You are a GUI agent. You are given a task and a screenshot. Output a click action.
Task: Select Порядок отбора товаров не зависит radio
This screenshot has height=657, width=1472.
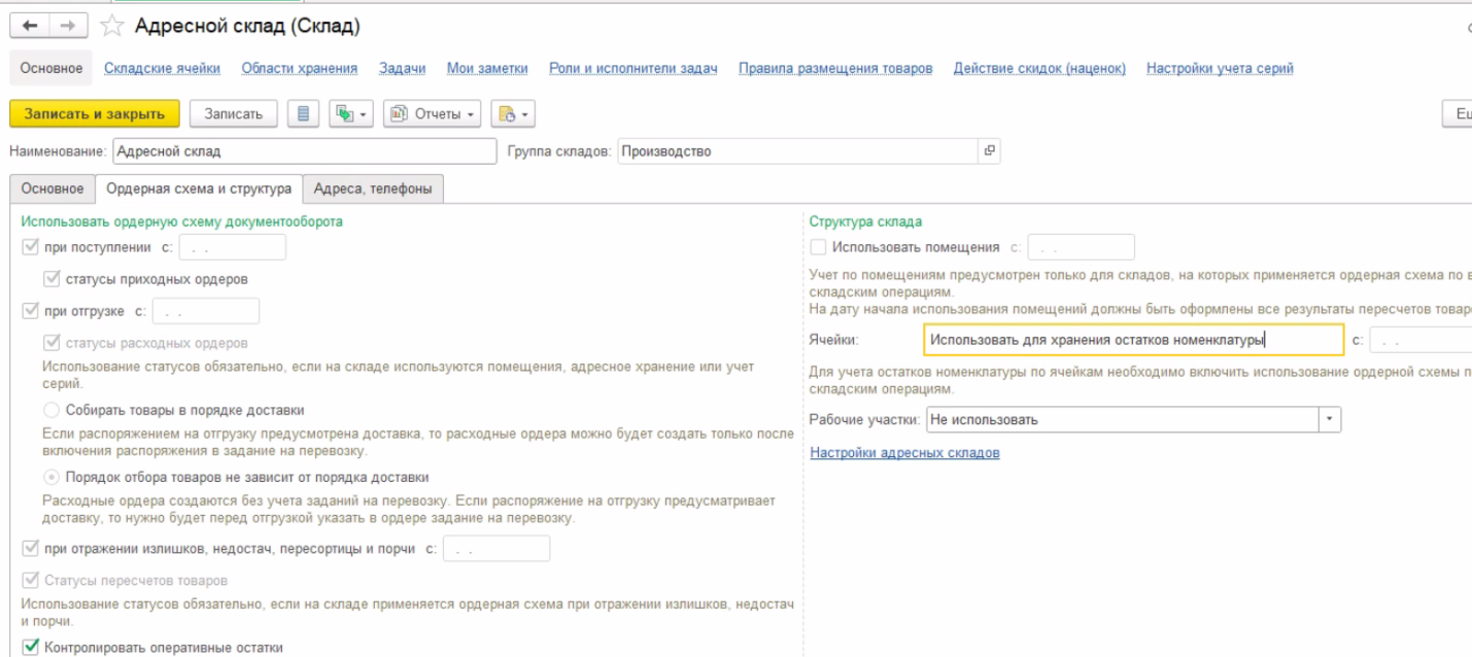tap(52, 477)
